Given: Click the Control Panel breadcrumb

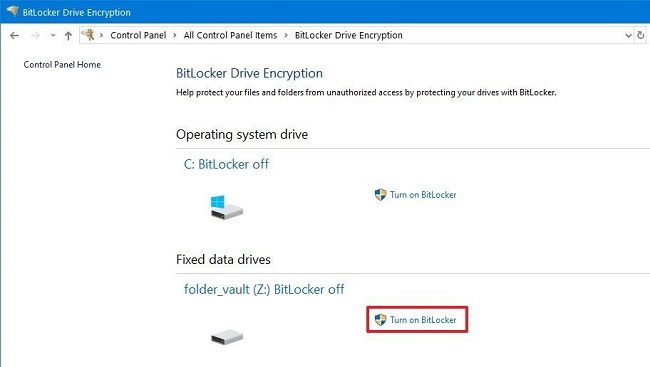Looking at the screenshot, I should click(138, 35).
